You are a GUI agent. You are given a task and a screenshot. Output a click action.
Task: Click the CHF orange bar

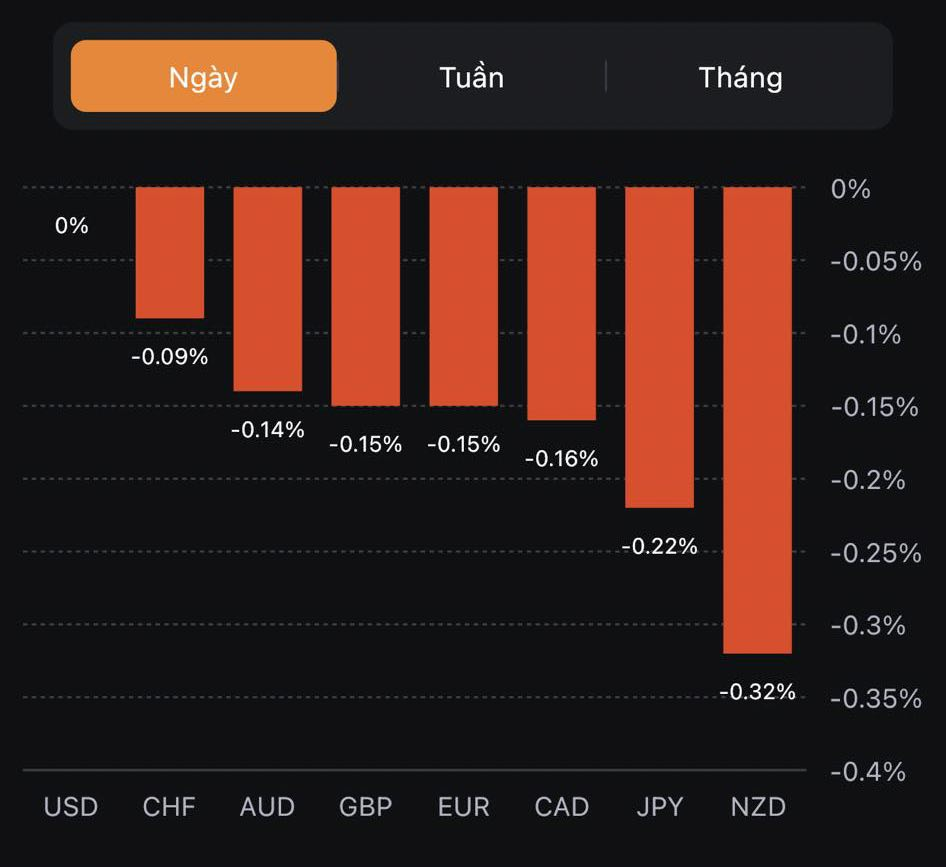click(x=170, y=252)
